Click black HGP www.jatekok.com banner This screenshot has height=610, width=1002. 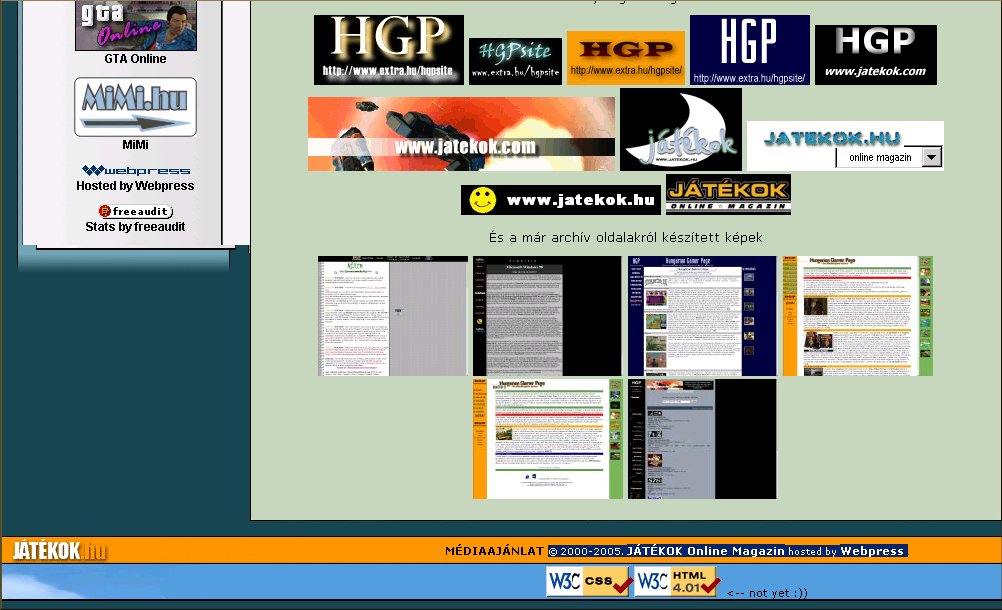875,55
